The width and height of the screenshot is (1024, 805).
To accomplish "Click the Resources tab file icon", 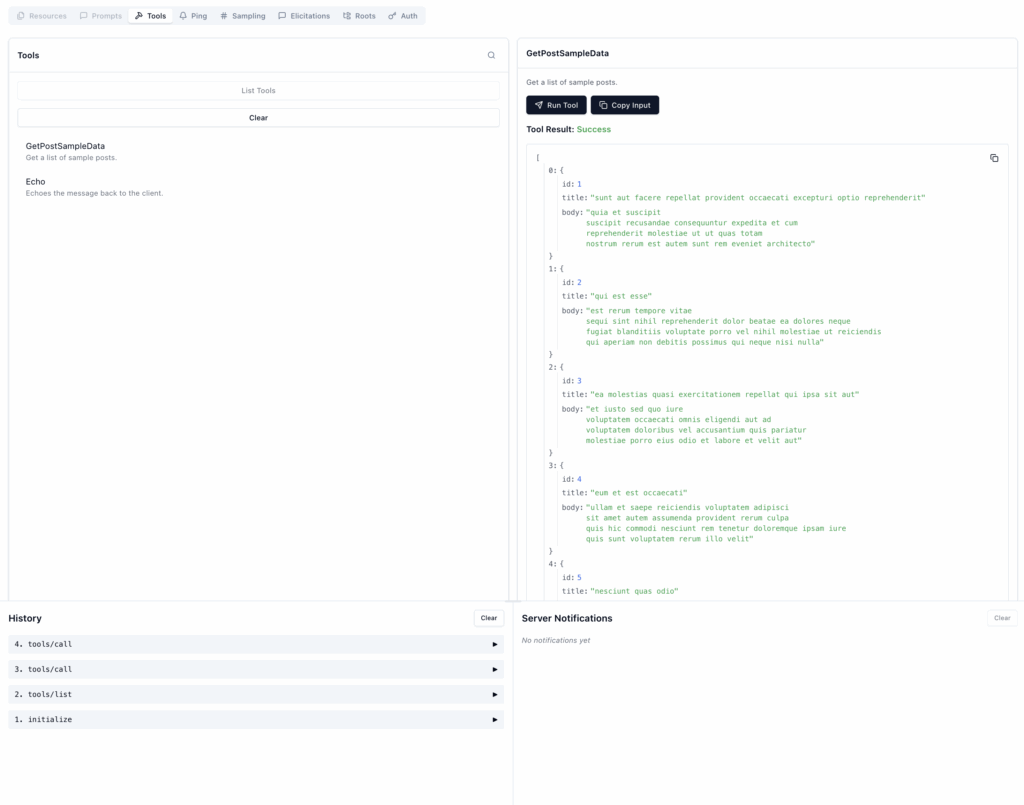I will tap(21, 16).
